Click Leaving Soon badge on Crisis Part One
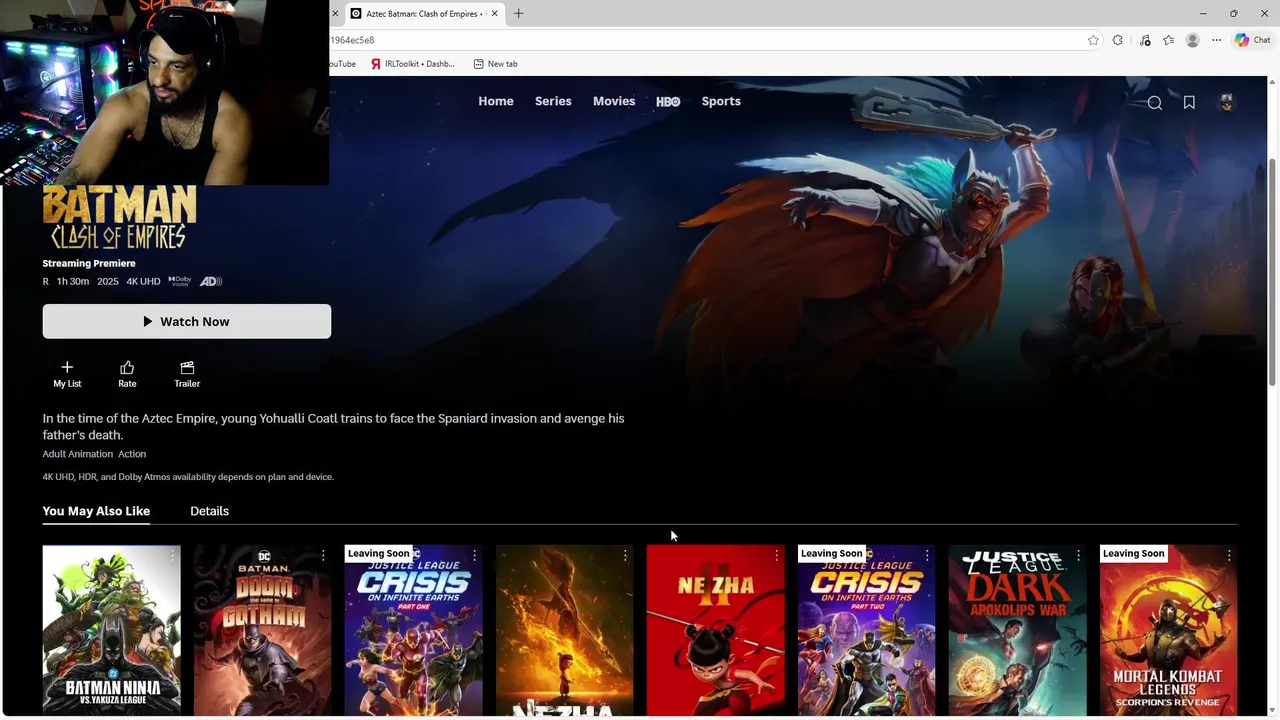 click(x=379, y=553)
